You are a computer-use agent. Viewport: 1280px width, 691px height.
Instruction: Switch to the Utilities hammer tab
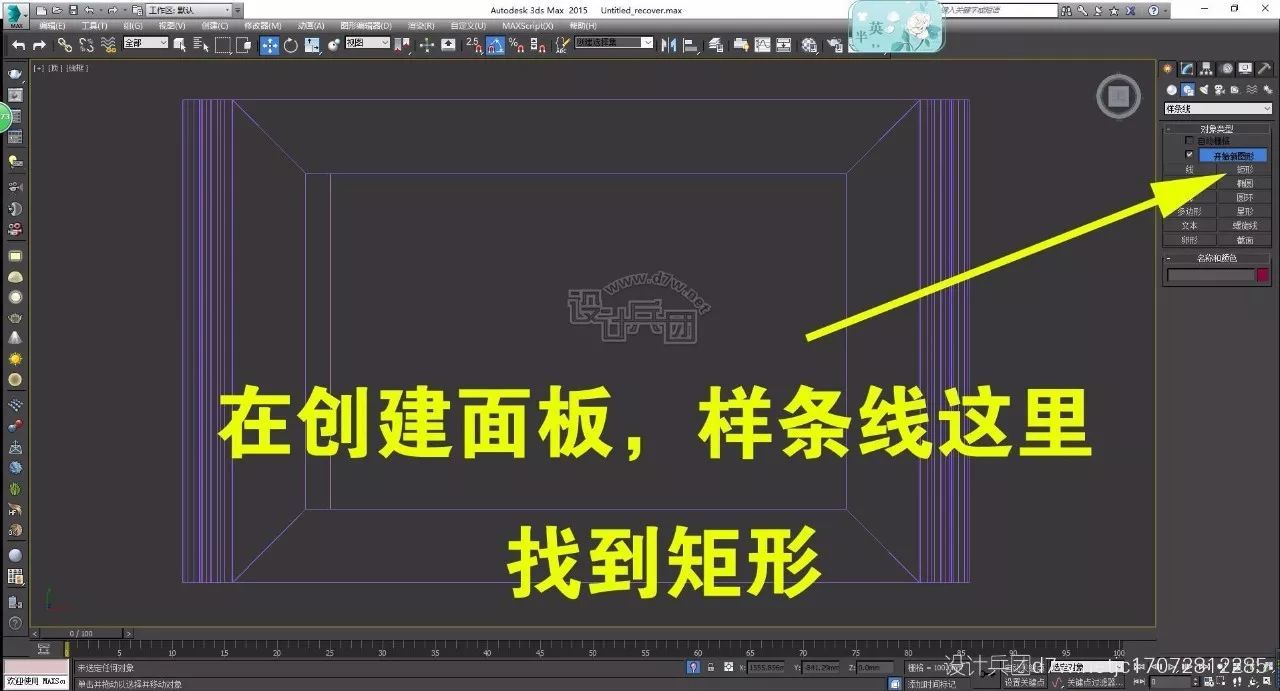point(1265,68)
